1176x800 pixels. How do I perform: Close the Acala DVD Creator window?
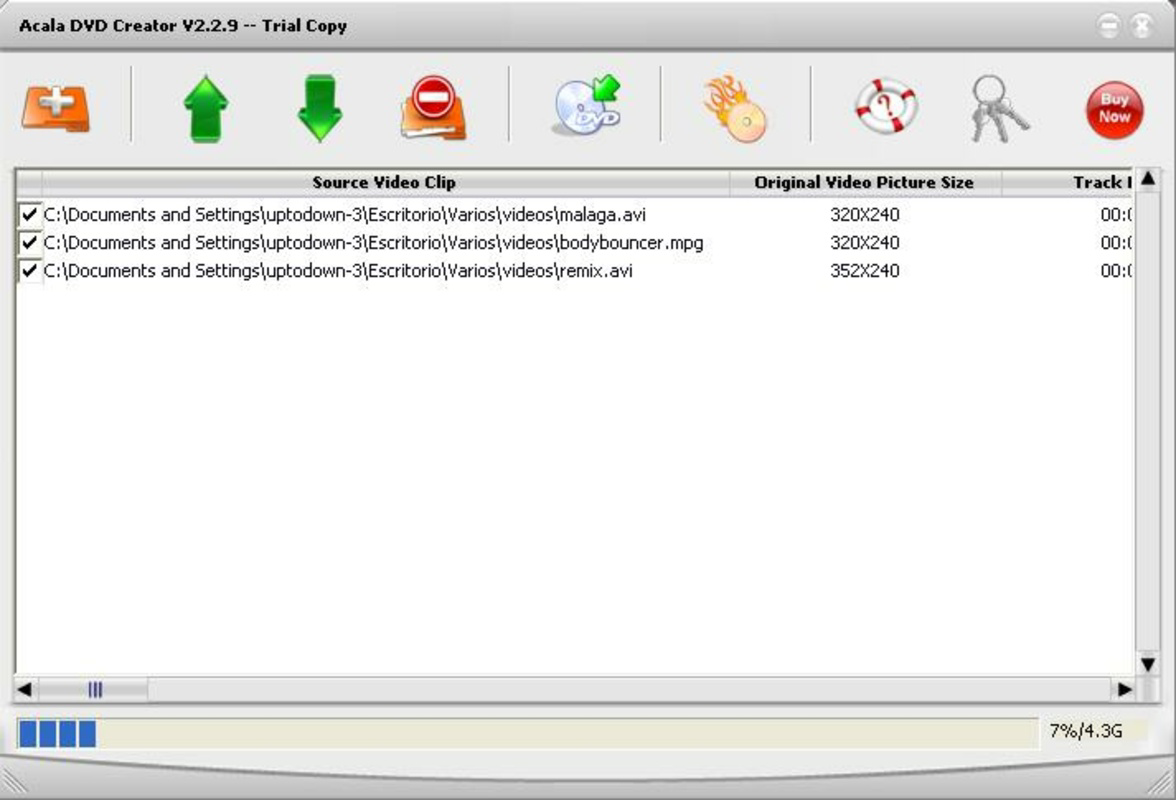coord(1142,26)
